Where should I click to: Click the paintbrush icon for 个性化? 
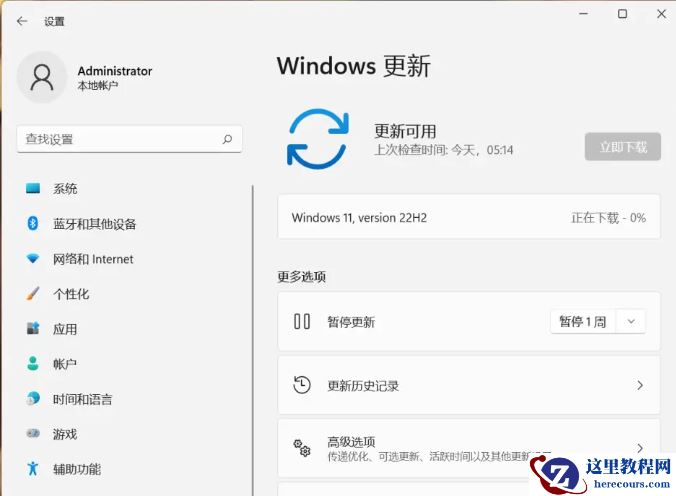[33, 294]
